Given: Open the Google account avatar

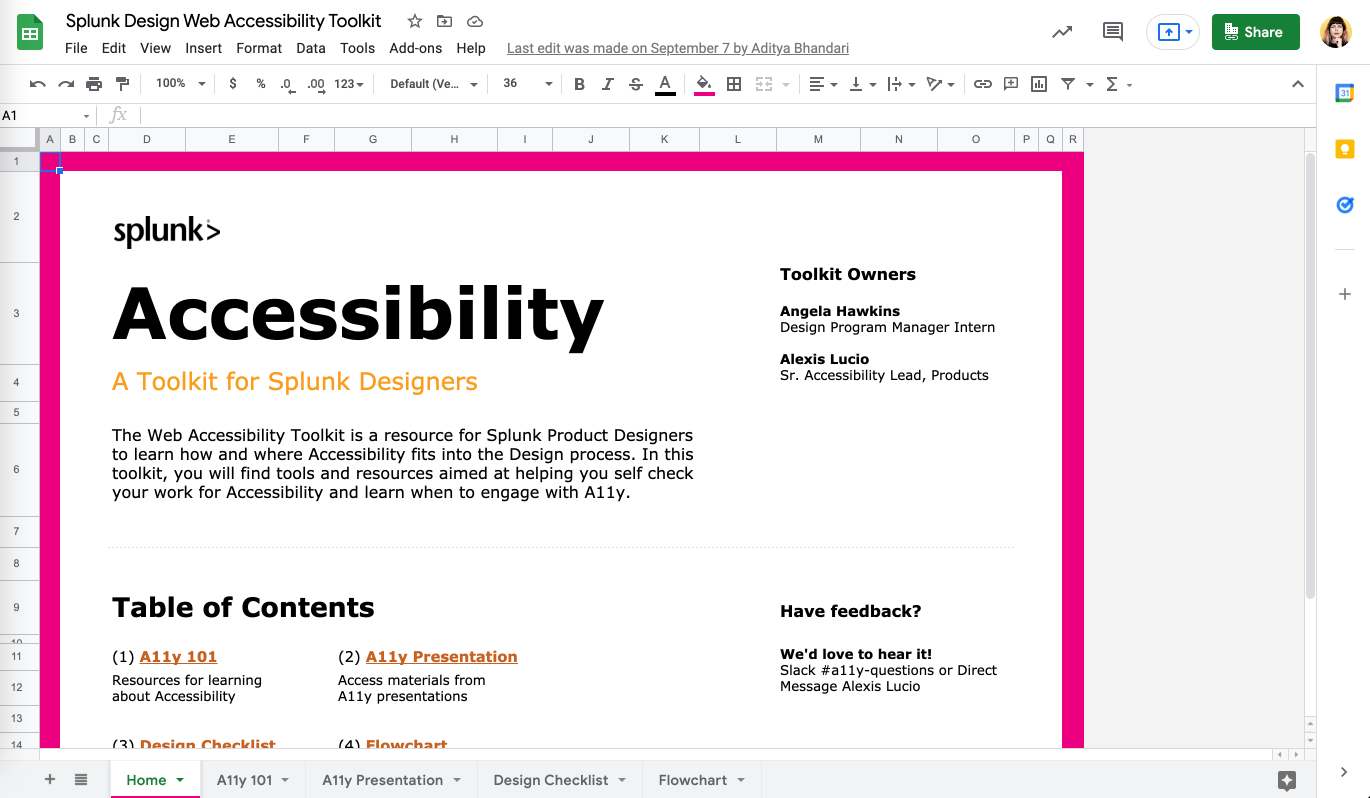Looking at the screenshot, I should point(1336,32).
